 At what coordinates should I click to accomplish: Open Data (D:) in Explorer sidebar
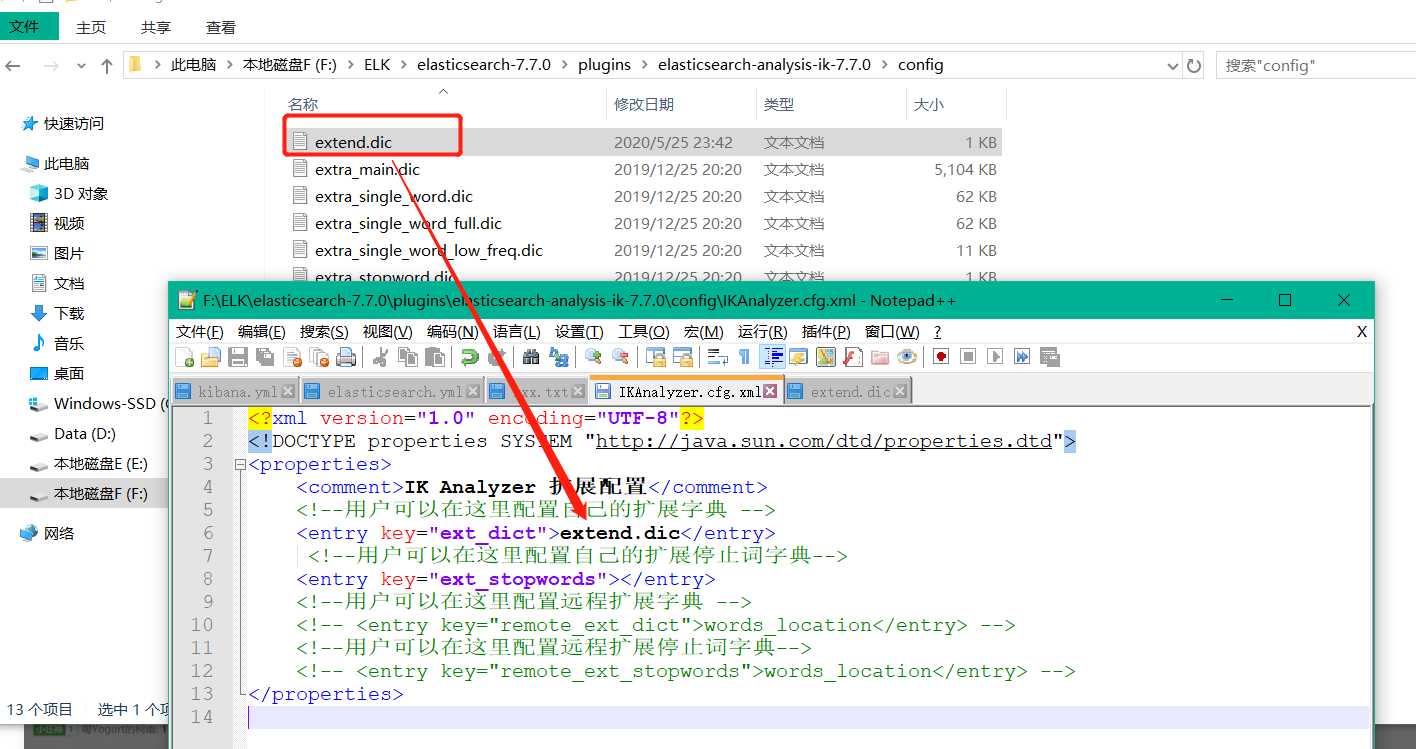[x=85, y=434]
